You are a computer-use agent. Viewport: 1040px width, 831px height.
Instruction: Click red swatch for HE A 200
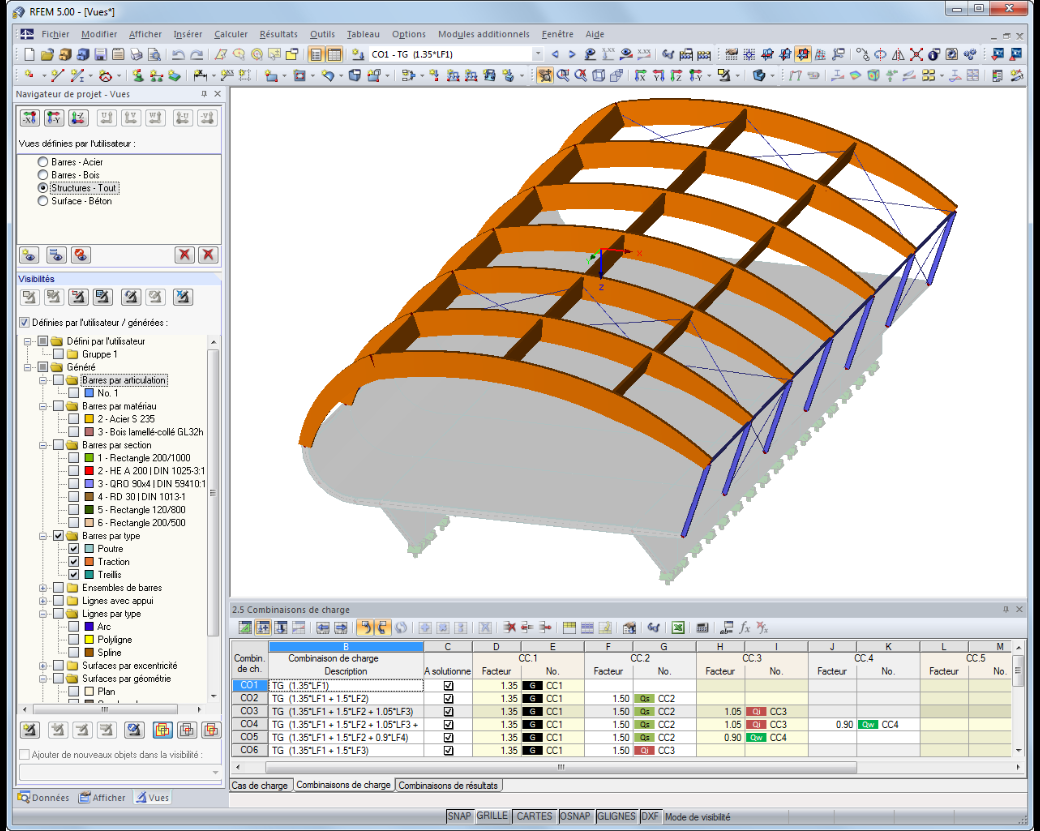(x=89, y=471)
